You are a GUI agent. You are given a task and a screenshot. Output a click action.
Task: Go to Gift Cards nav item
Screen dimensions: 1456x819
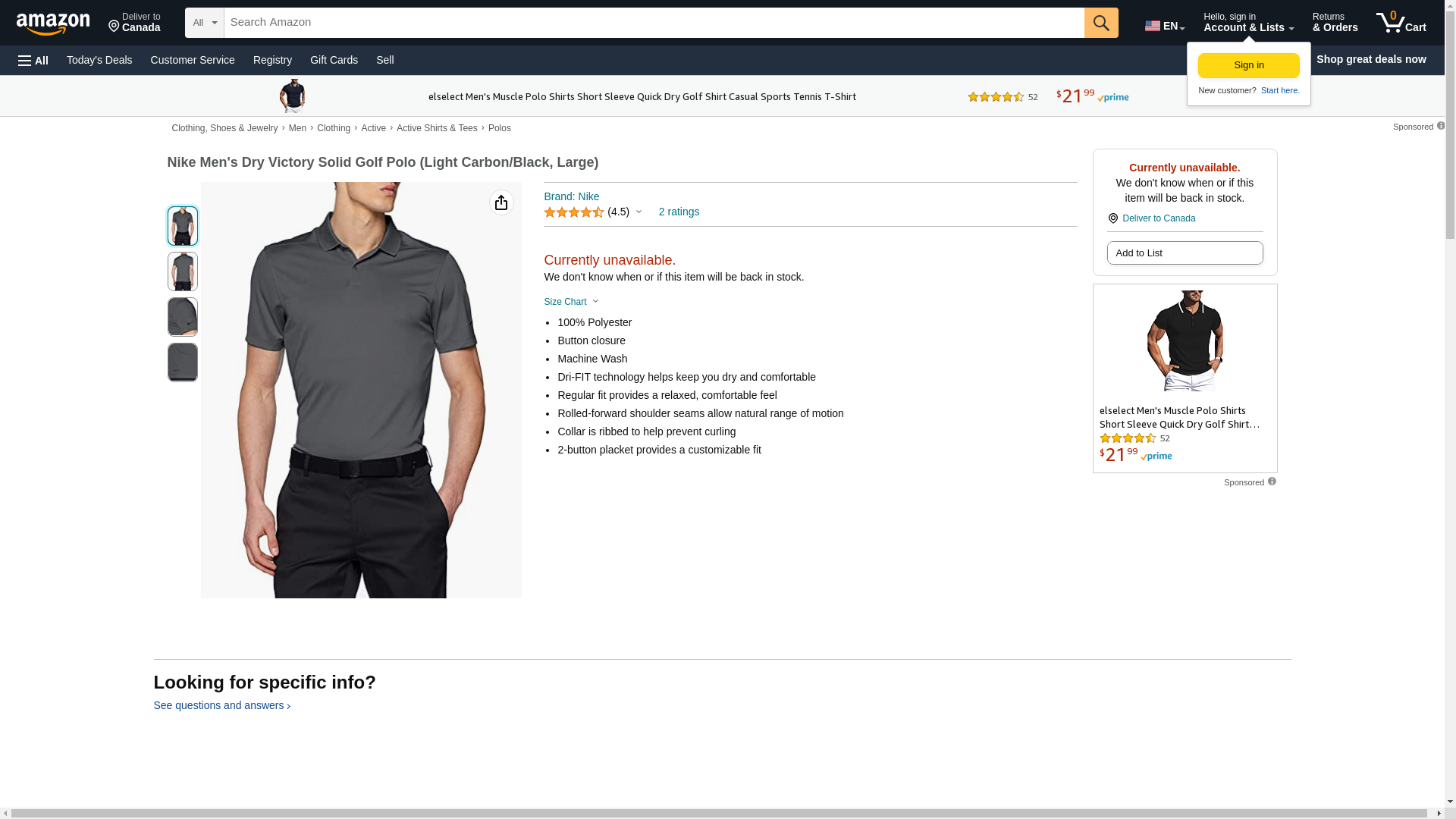point(334,60)
